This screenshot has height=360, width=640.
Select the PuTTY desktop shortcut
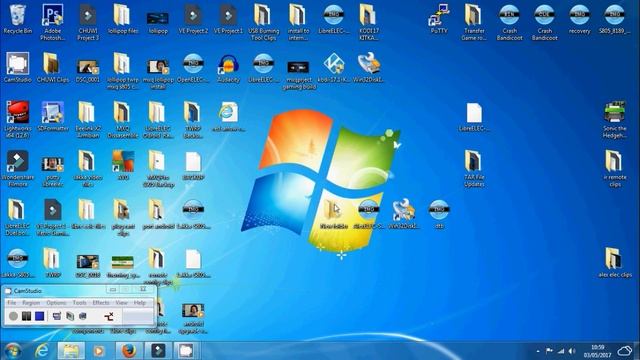(439, 19)
